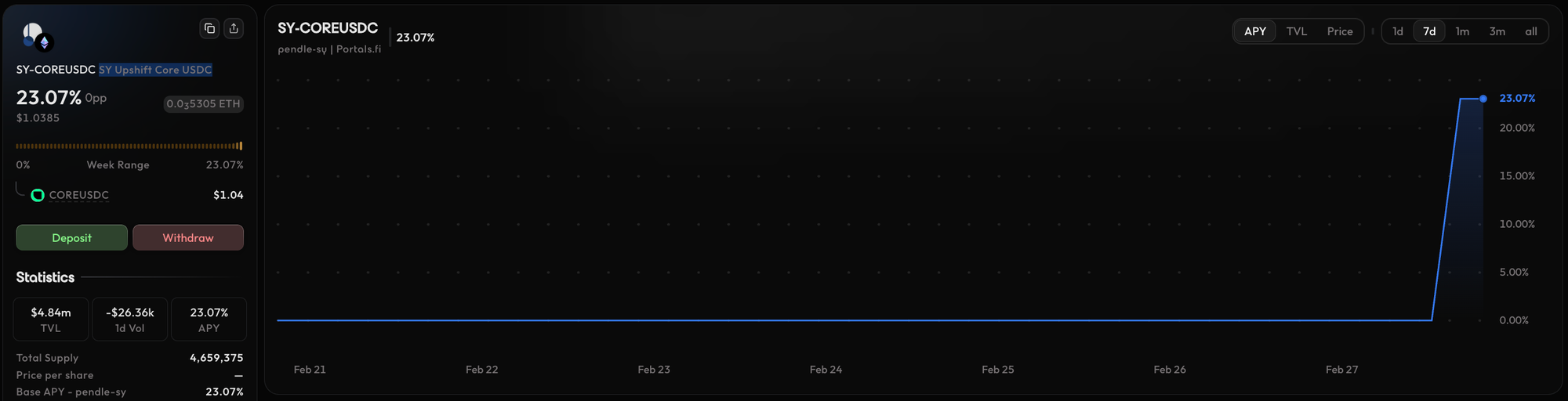Click the $1.04 COREUSDC price value
This screenshot has height=401, width=1568.
[x=228, y=195]
